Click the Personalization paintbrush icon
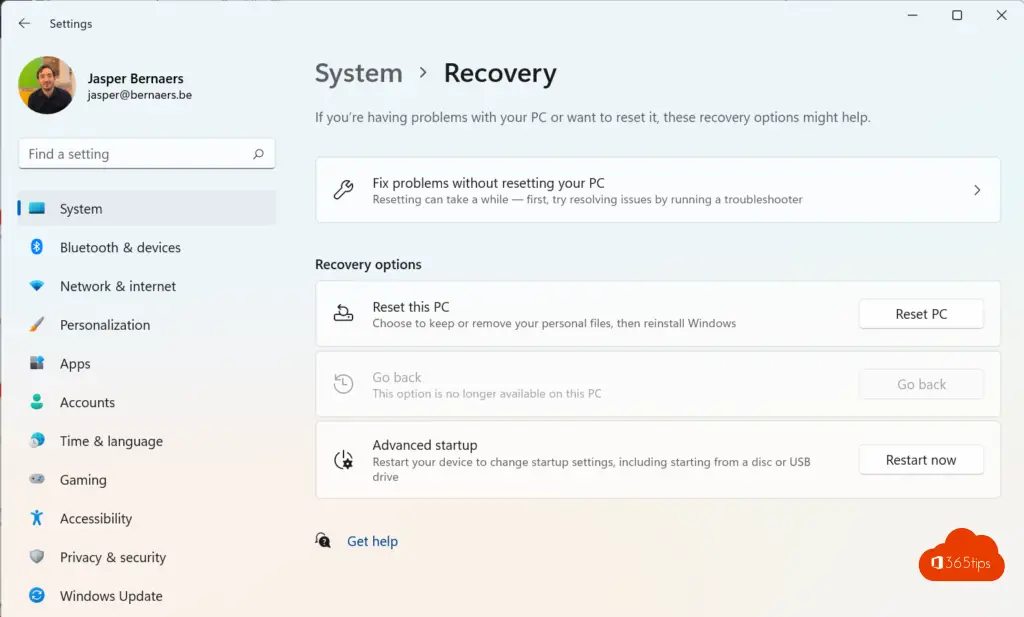 coord(37,324)
